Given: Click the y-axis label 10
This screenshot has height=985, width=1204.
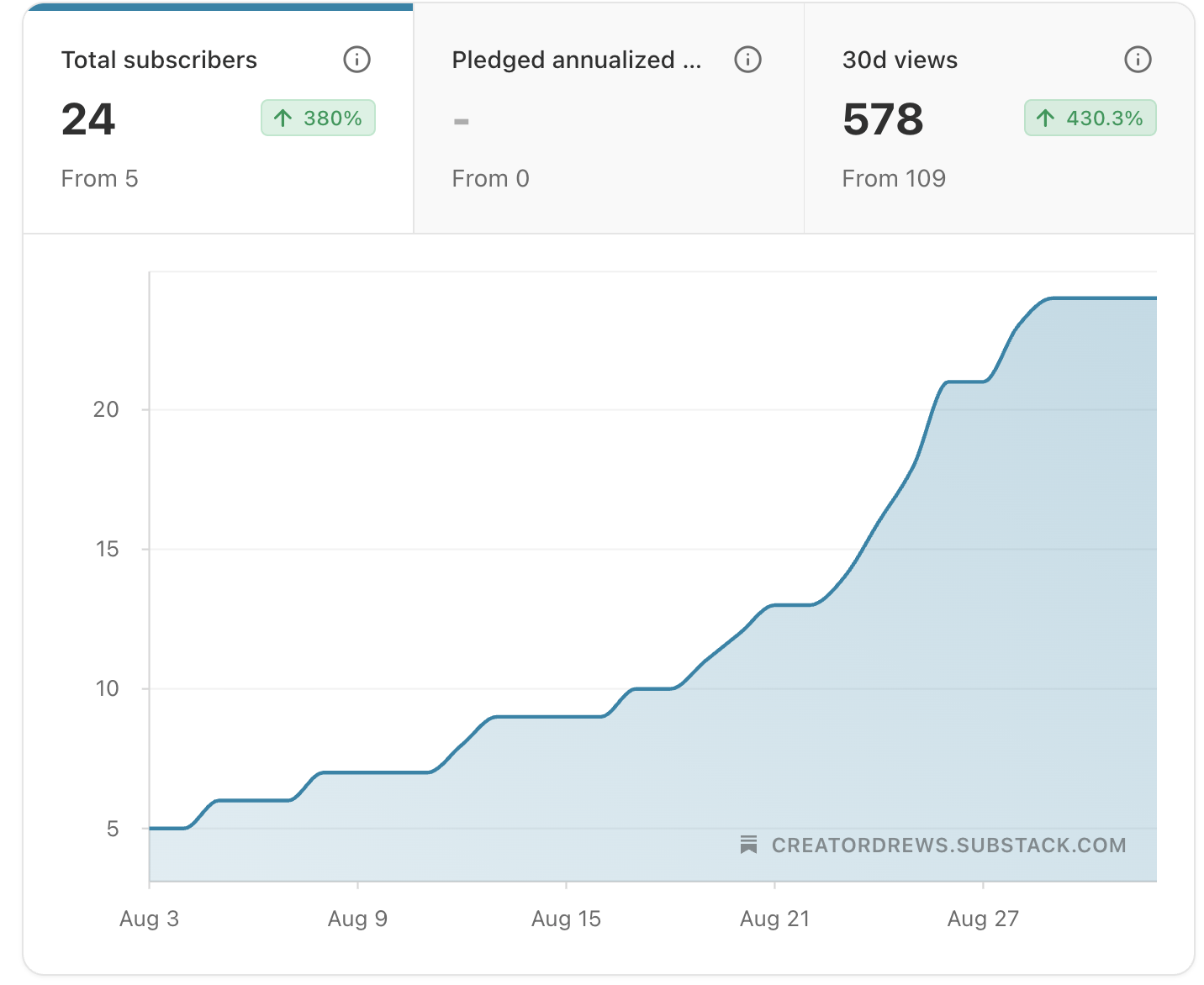Looking at the screenshot, I should tap(107, 688).
